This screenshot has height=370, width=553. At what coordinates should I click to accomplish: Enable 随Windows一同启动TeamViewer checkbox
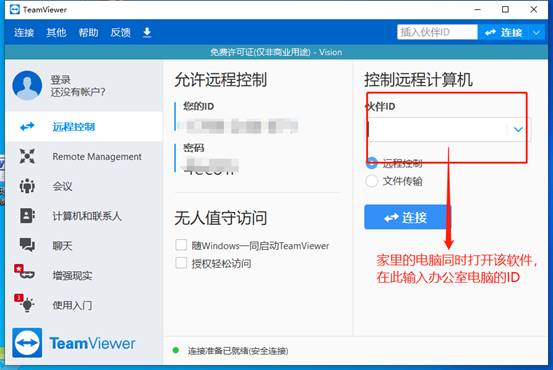pyautogui.click(x=181, y=245)
